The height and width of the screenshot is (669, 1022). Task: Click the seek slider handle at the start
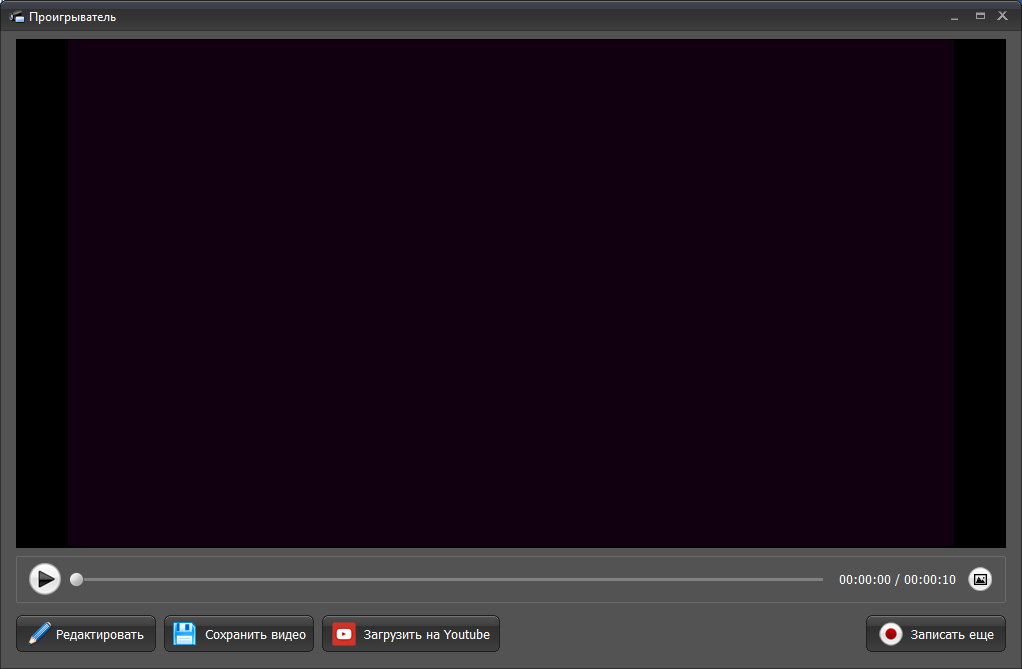(76, 579)
